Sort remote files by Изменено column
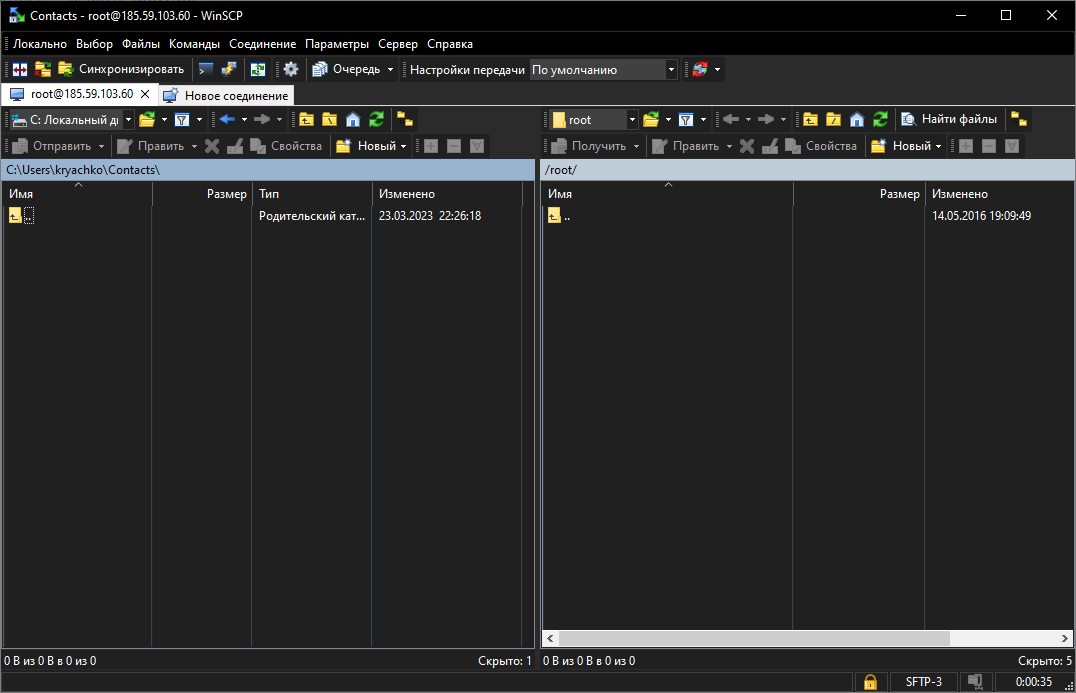 coord(999,194)
